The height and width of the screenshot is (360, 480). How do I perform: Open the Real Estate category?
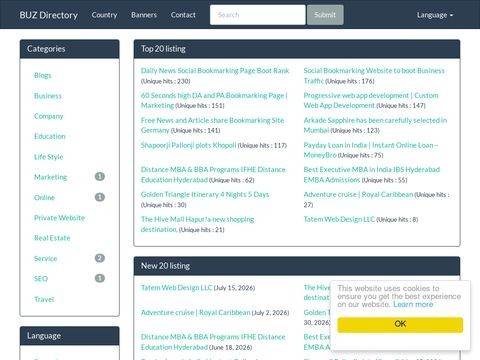pos(52,238)
